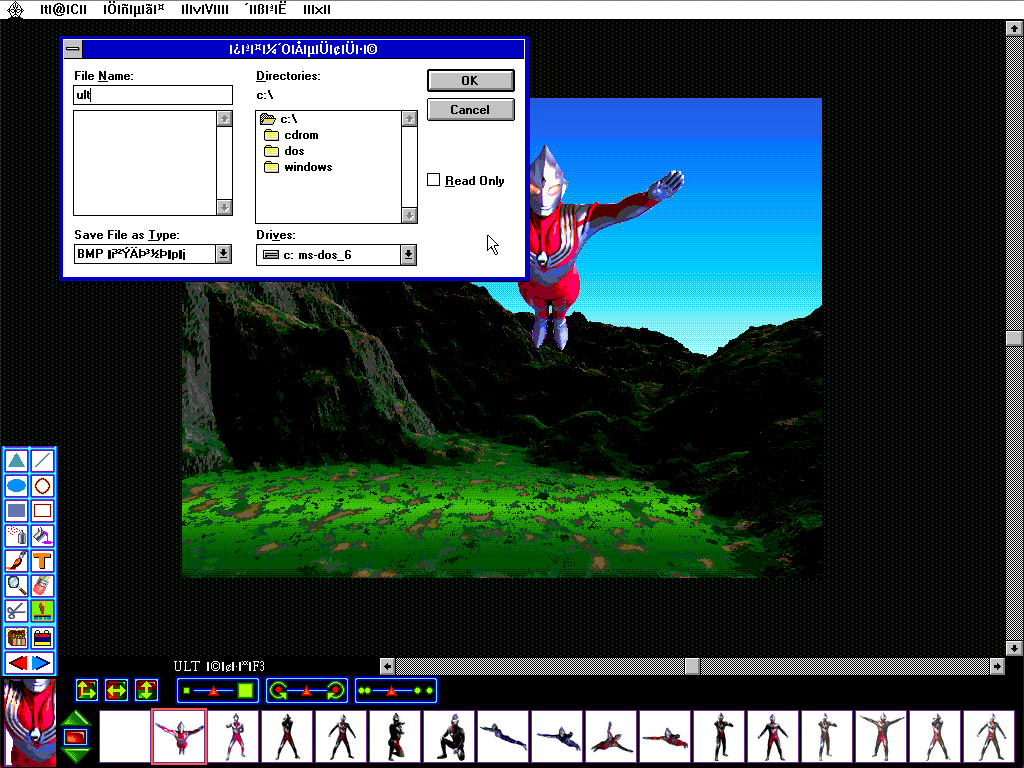Click the Ultraman portrait at bottom-left corner
This screenshot has height=768, width=1024.
[x=30, y=723]
